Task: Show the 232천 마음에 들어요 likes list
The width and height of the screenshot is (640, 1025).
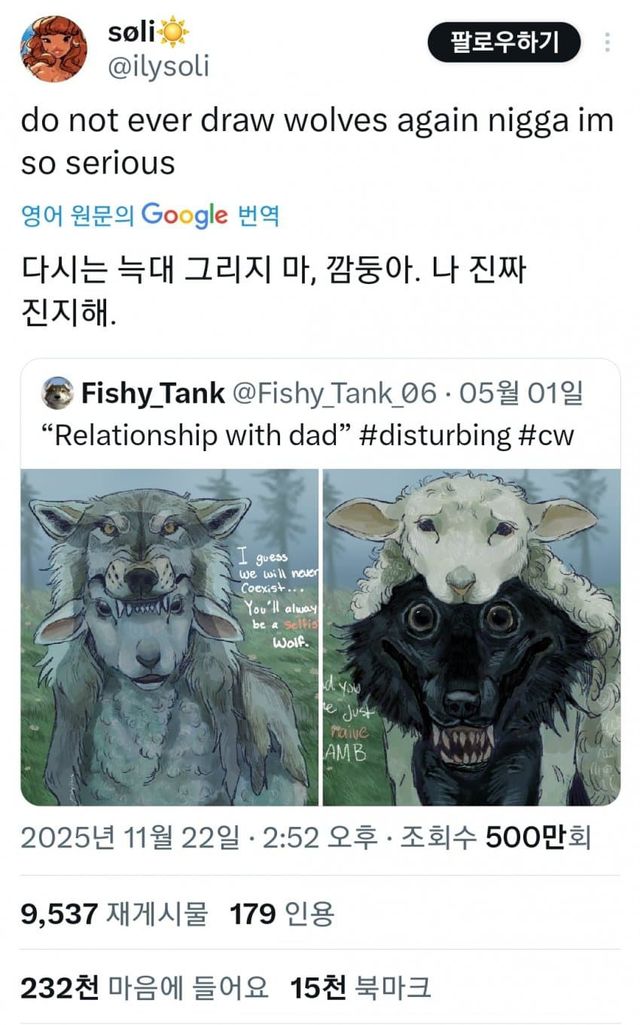Action: pyautogui.click(x=144, y=987)
